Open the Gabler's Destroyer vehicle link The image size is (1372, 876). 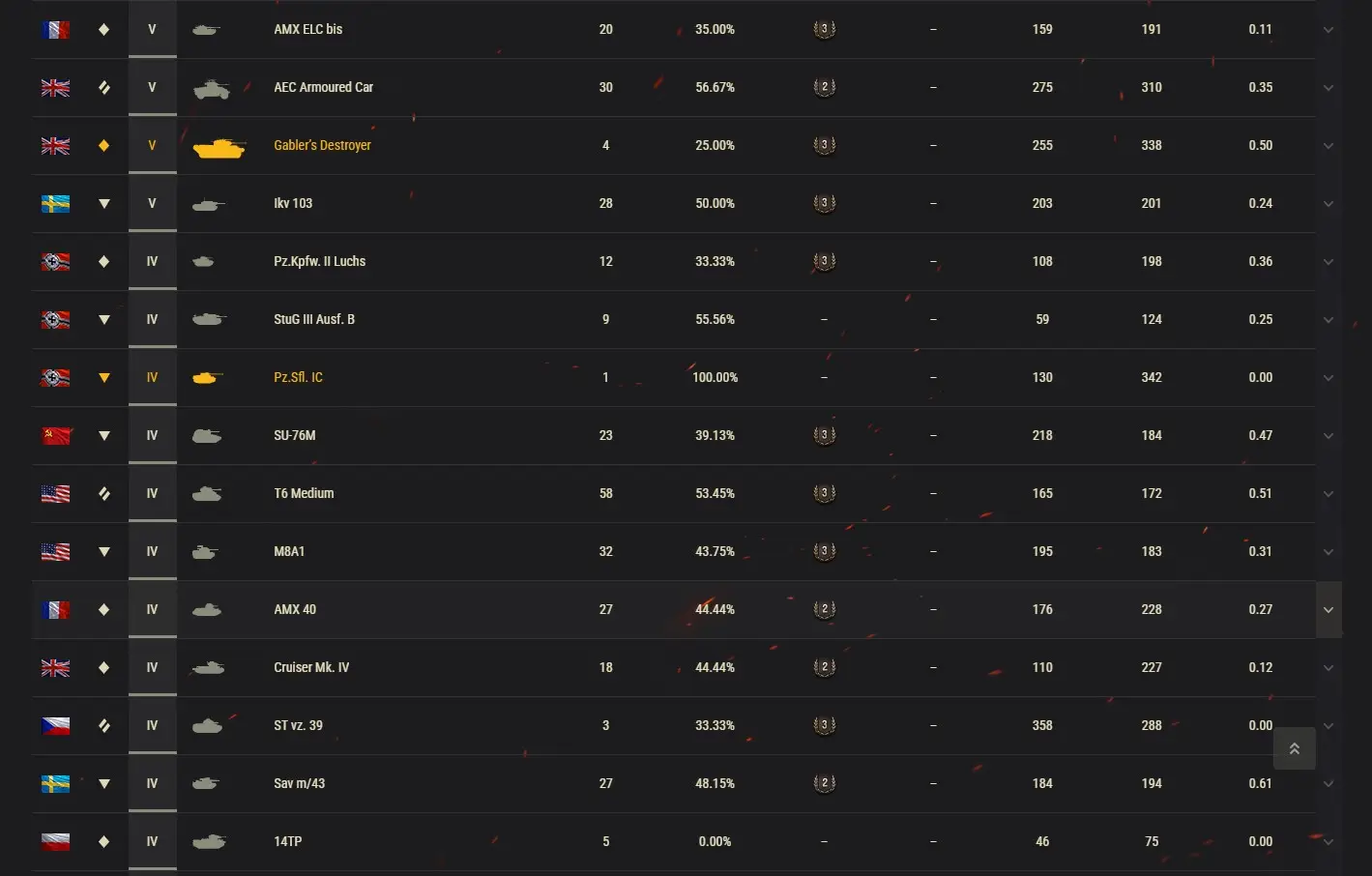click(x=322, y=145)
